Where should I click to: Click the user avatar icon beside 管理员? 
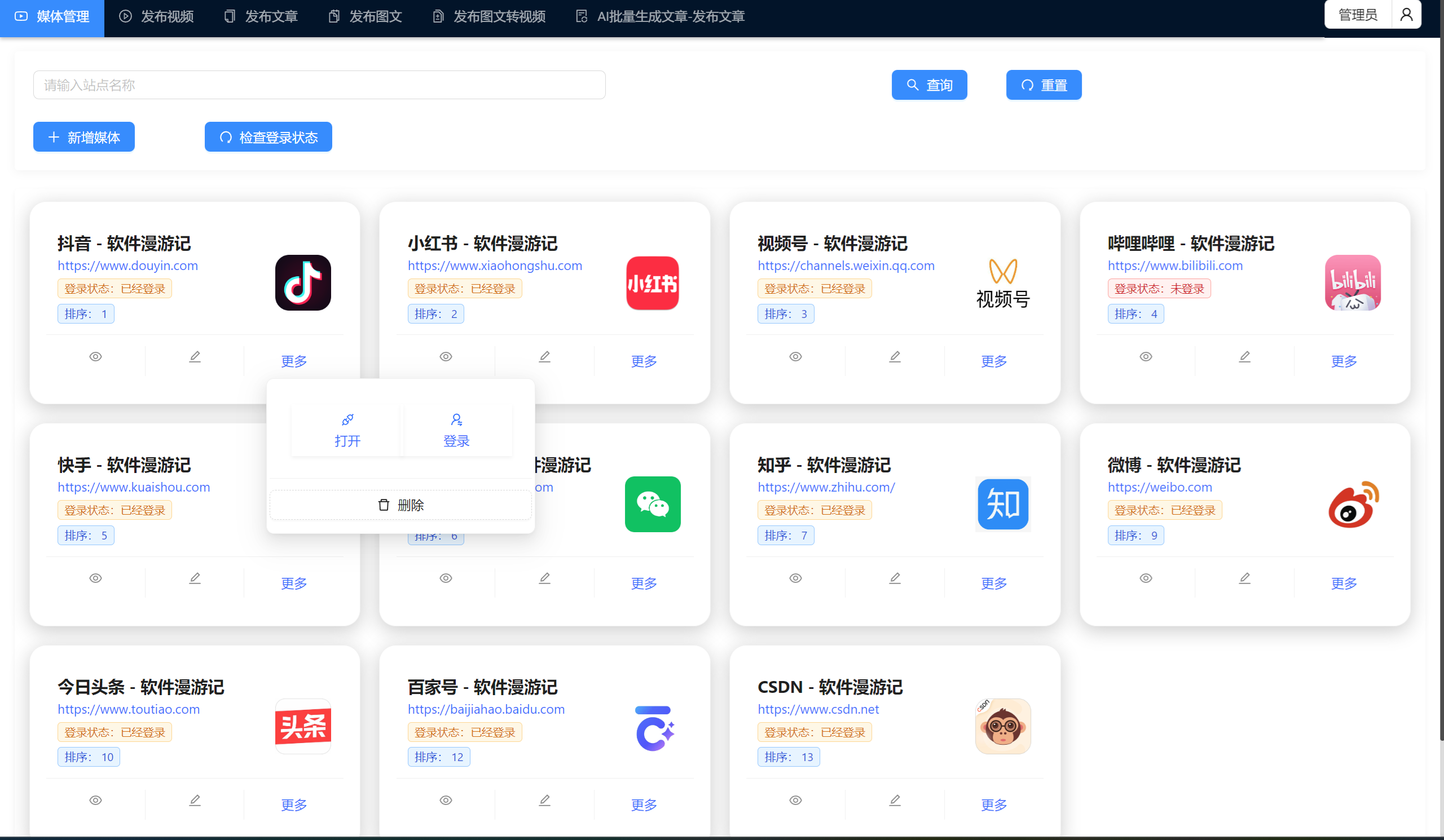click(x=1406, y=15)
